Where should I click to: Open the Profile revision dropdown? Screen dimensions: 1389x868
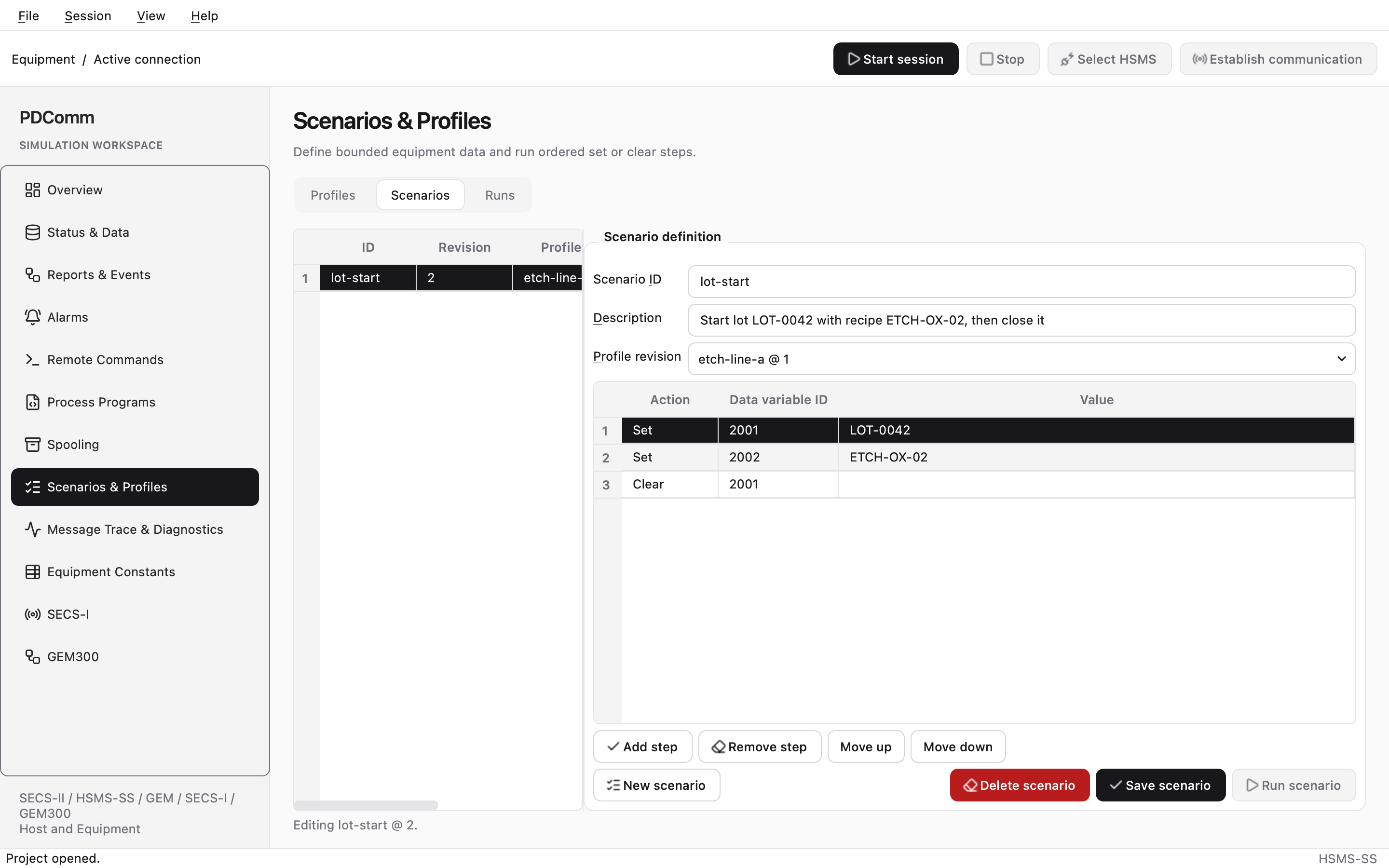coord(1021,359)
